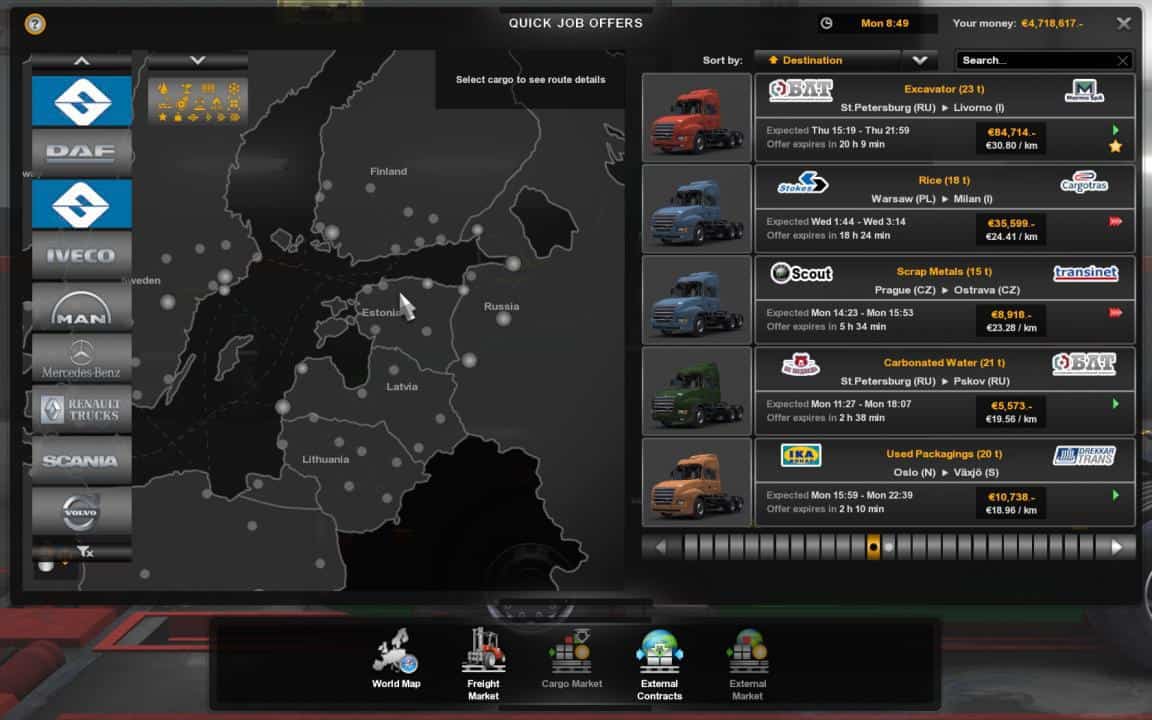
Task: Go to previous page of job offers
Action: 661,547
